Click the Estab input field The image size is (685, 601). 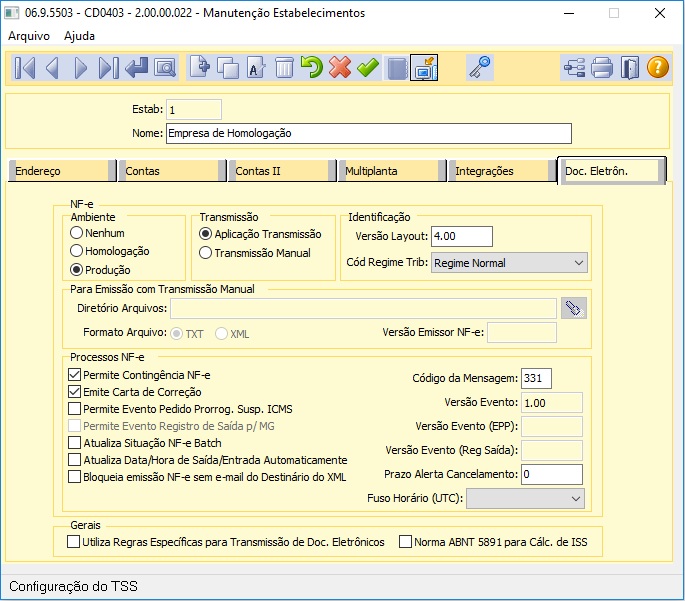coord(194,110)
